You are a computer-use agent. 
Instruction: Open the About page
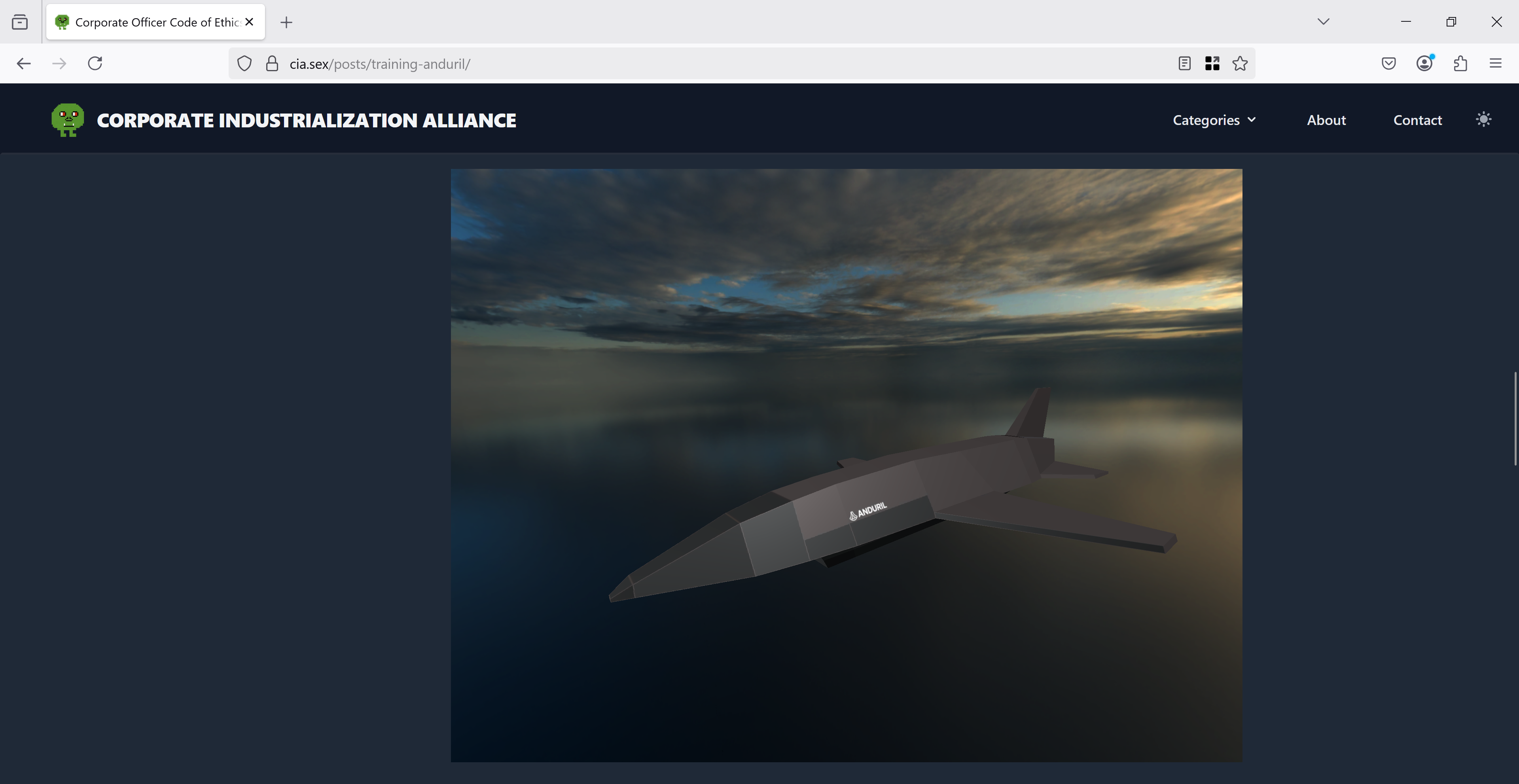click(1326, 120)
